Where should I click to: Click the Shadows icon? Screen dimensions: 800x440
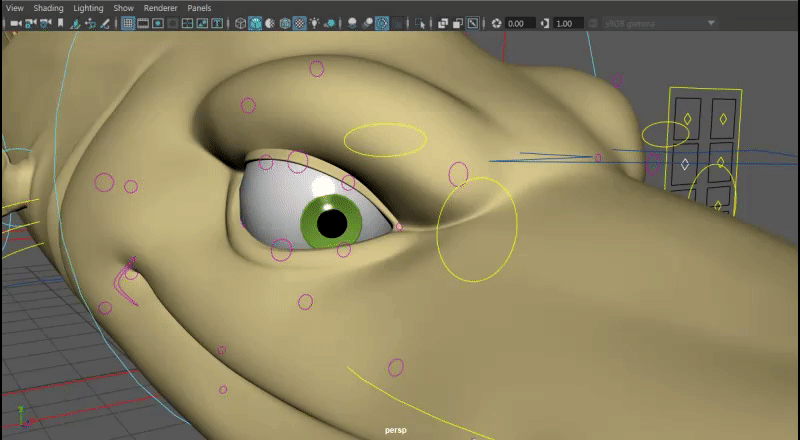coord(330,23)
